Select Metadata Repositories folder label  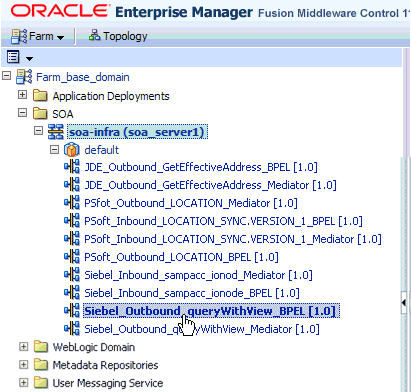point(105,365)
